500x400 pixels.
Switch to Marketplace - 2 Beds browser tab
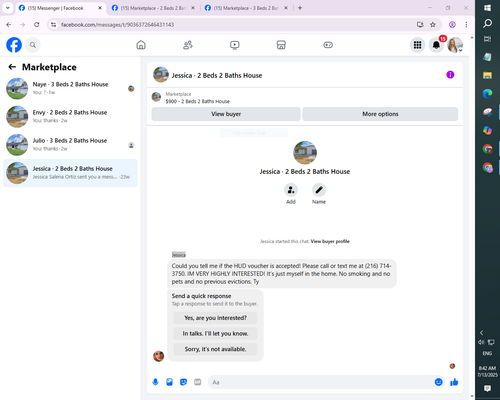[x=153, y=8]
